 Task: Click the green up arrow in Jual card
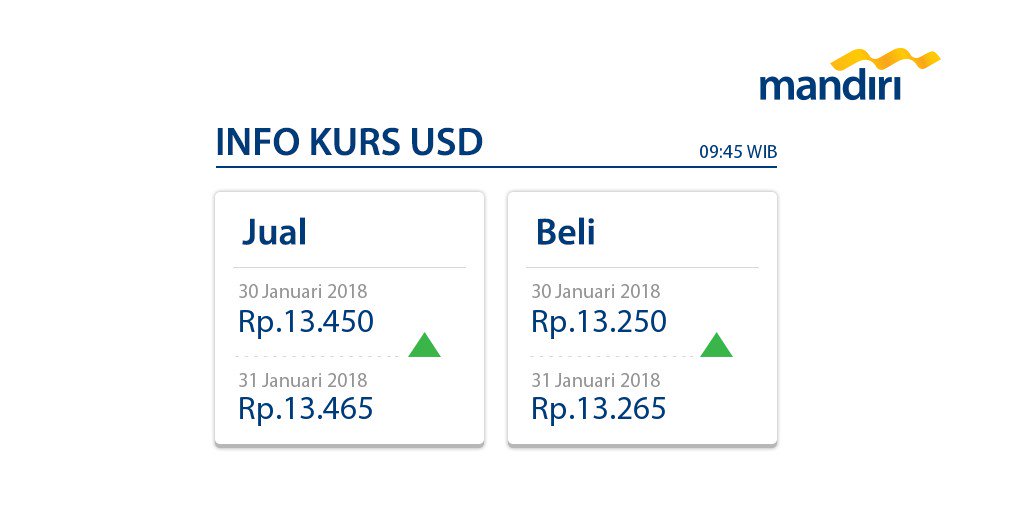click(424, 345)
